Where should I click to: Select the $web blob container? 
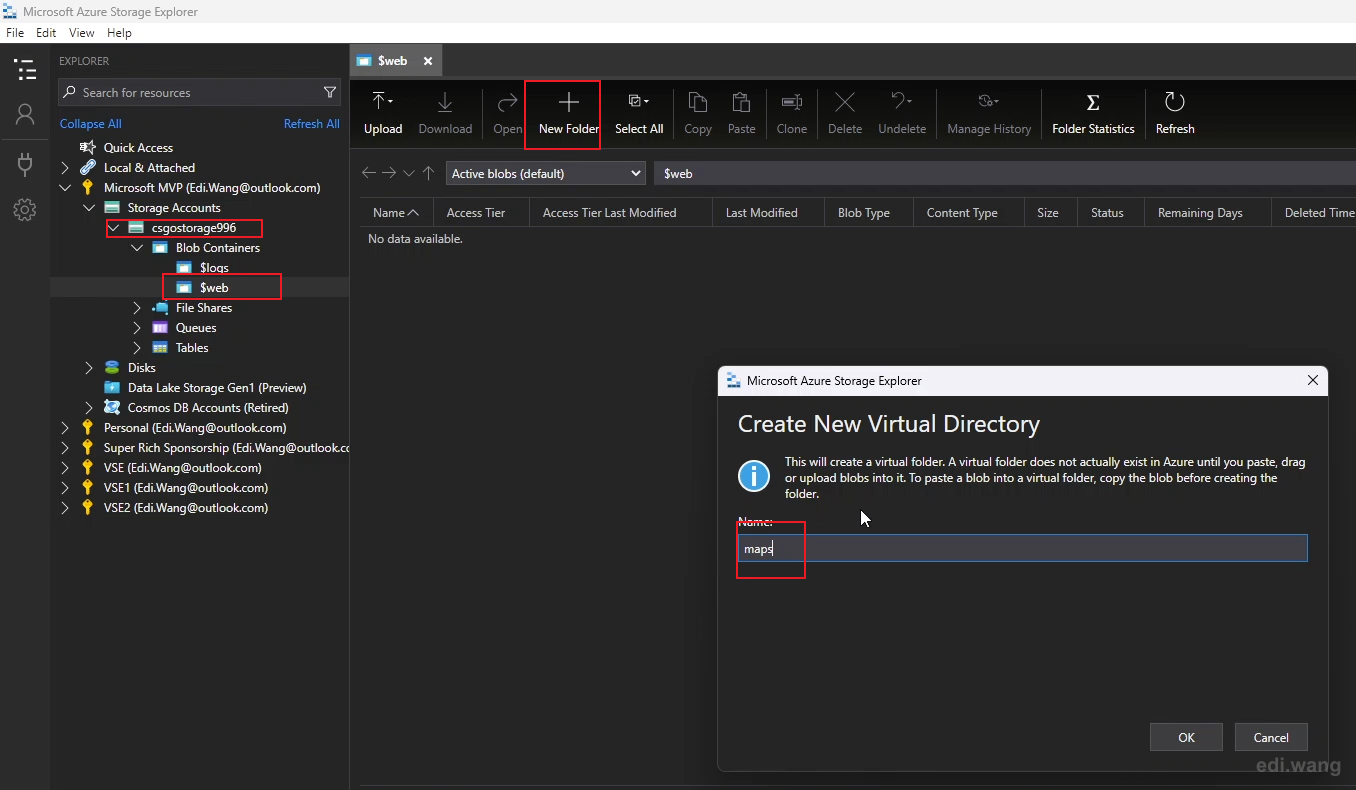point(214,288)
